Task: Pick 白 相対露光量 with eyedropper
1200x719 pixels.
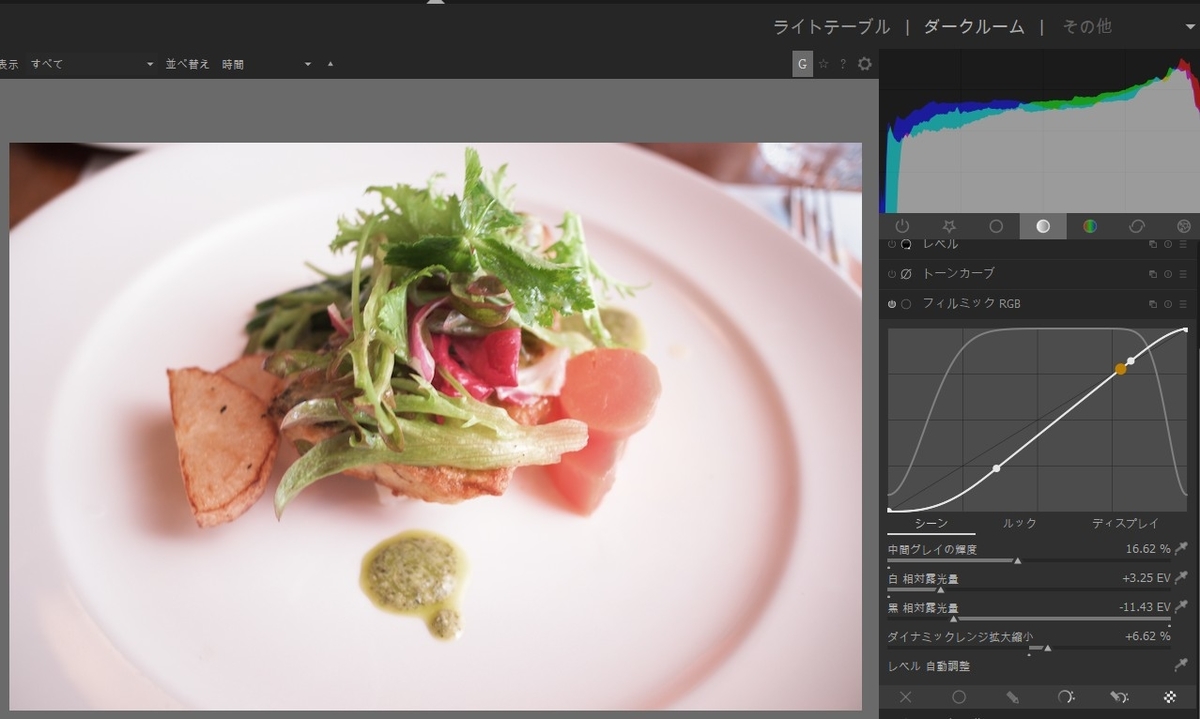Action: 1181,577
